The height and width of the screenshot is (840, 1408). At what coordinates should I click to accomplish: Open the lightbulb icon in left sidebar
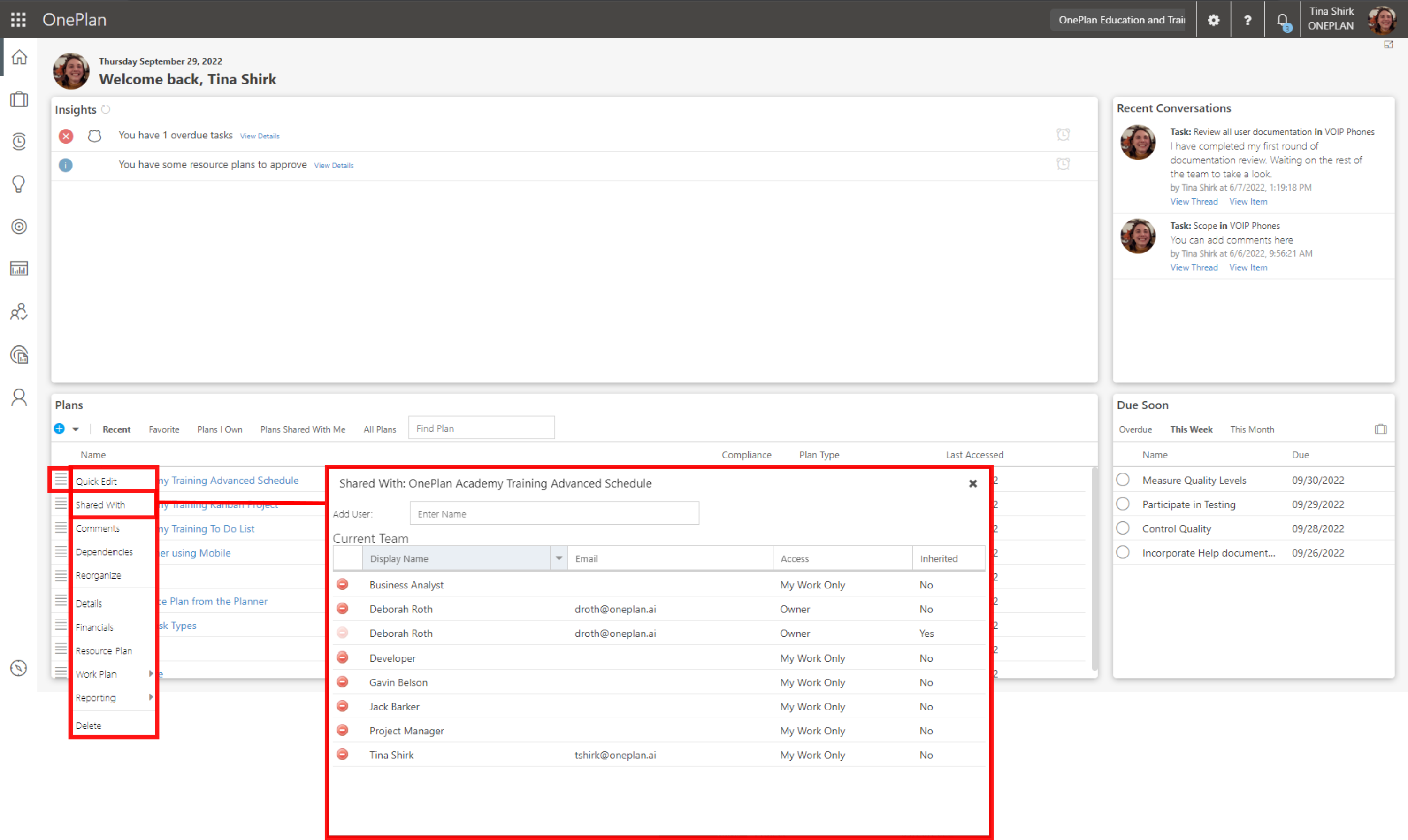[19, 183]
